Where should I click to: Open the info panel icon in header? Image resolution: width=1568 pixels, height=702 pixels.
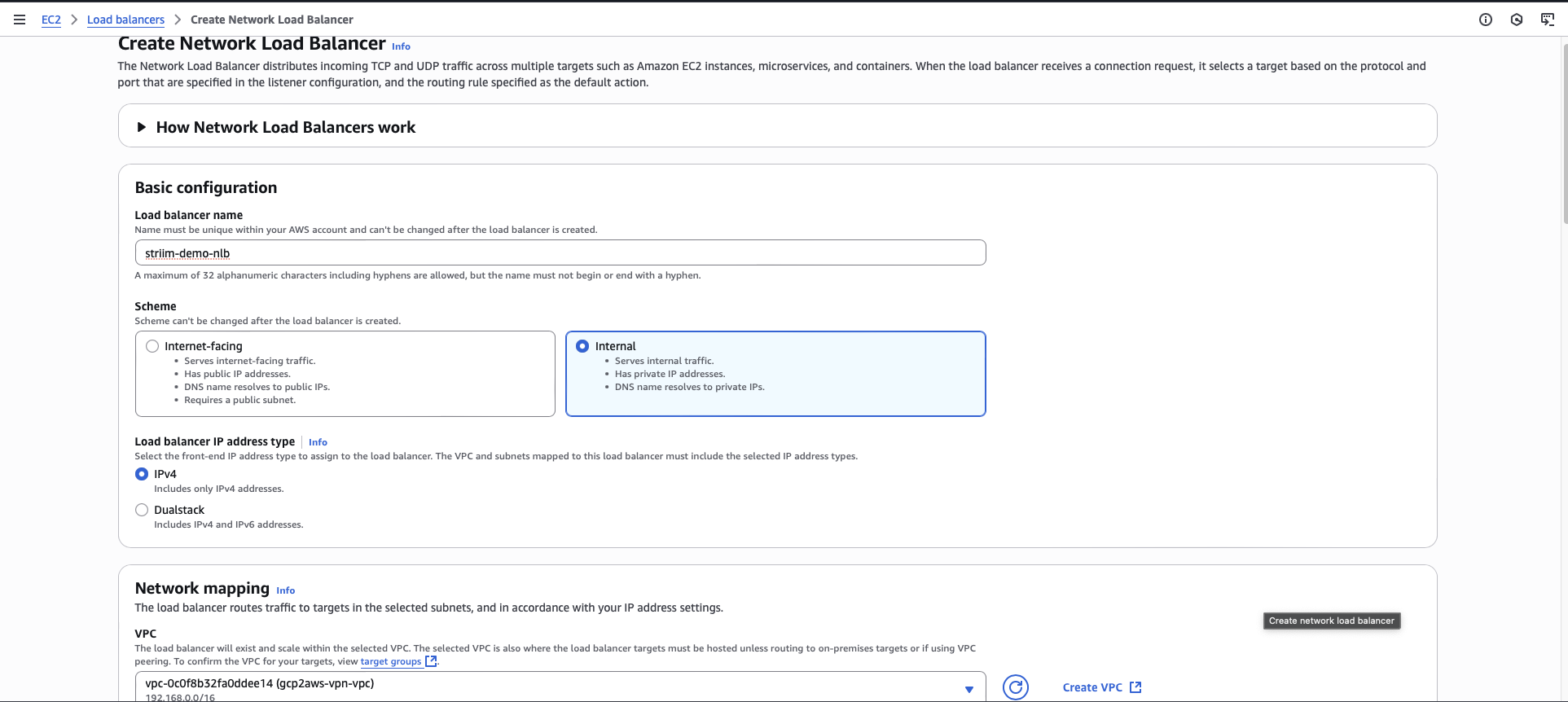click(1486, 20)
